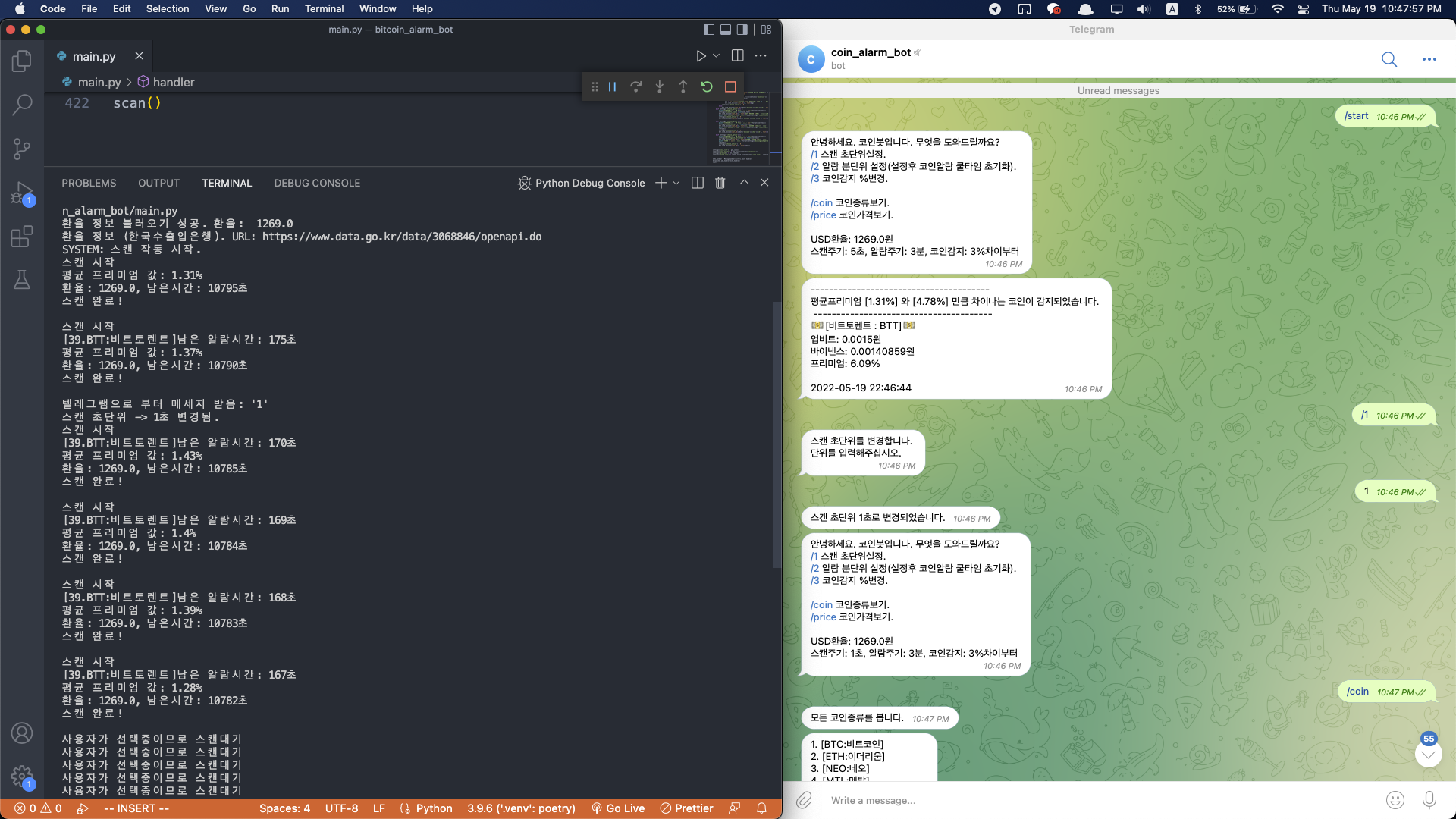Change the LF end of line sequence
Viewport: 1456px width, 819px height.
click(x=379, y=808)
